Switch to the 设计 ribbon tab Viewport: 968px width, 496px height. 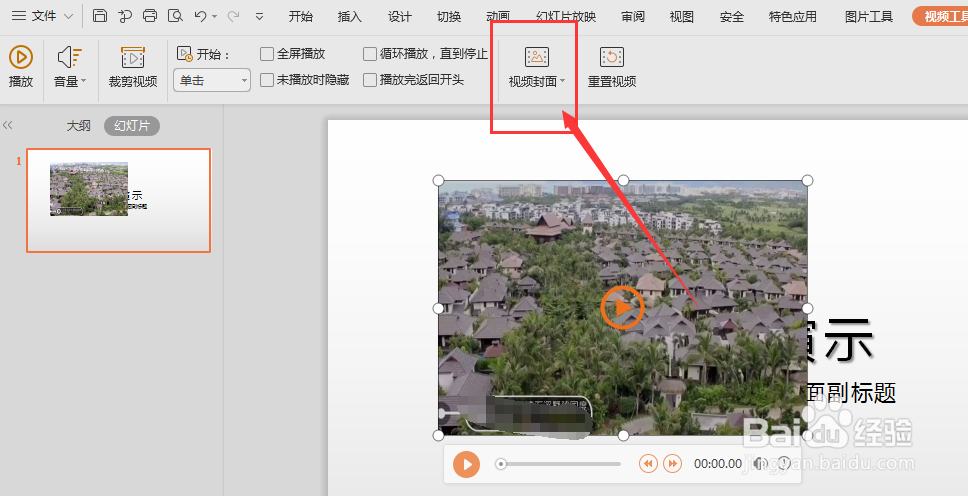(x=399, y=17)
